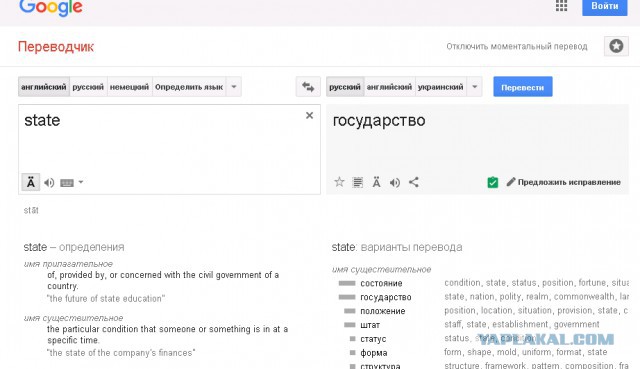Clear the source text with X
This screenshot has height=369, width=640.
(309, 116)
